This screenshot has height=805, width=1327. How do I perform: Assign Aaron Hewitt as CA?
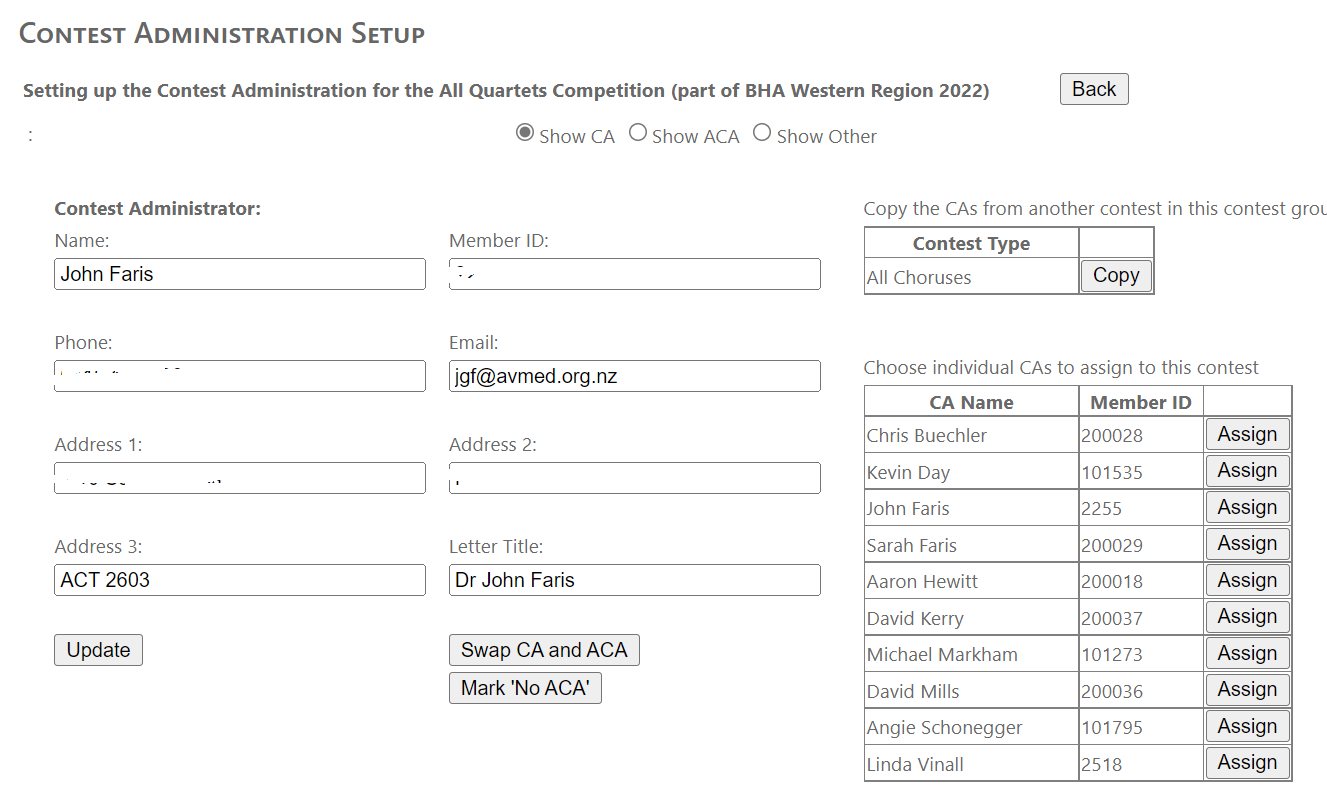click(x=1247, y=580)
